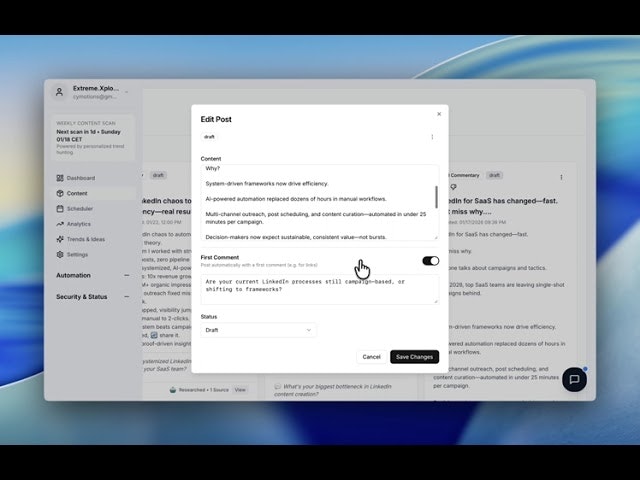Click the 'Why?' line in Content
This screenshot has height=480, width=640.
coord(213,168)
